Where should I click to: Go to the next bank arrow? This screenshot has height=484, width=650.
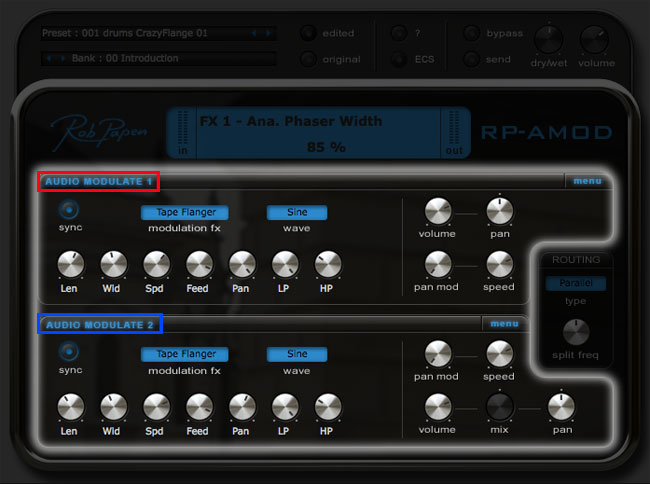point(63,58)
